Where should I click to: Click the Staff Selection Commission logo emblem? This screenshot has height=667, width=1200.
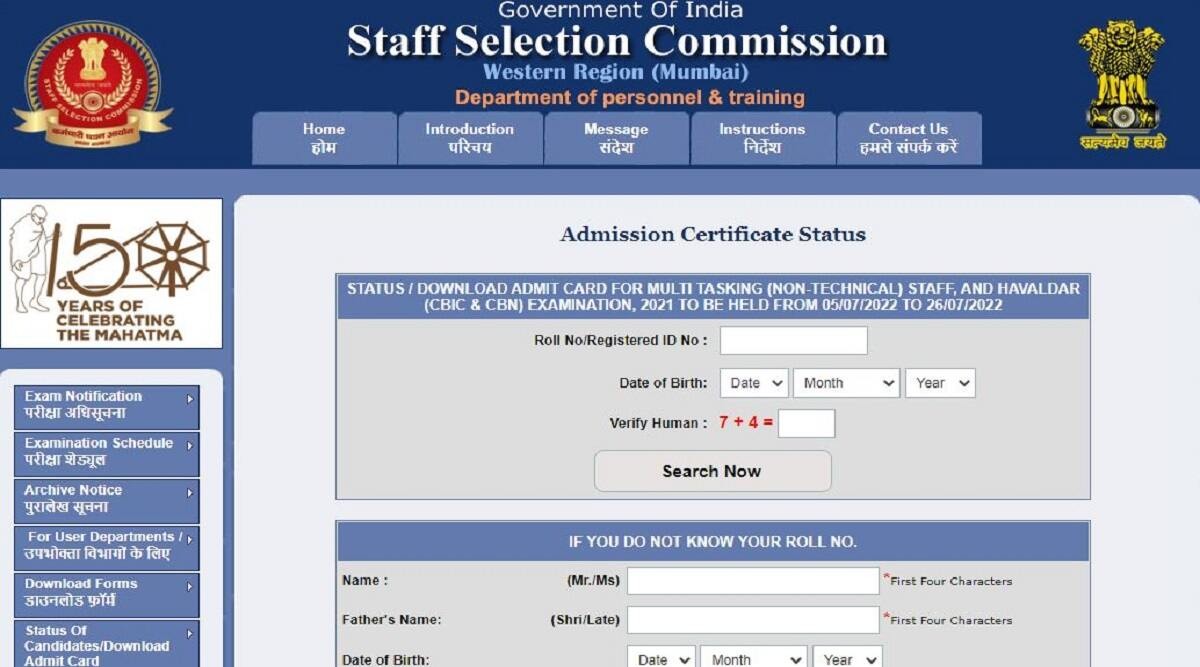click(92, 83)
